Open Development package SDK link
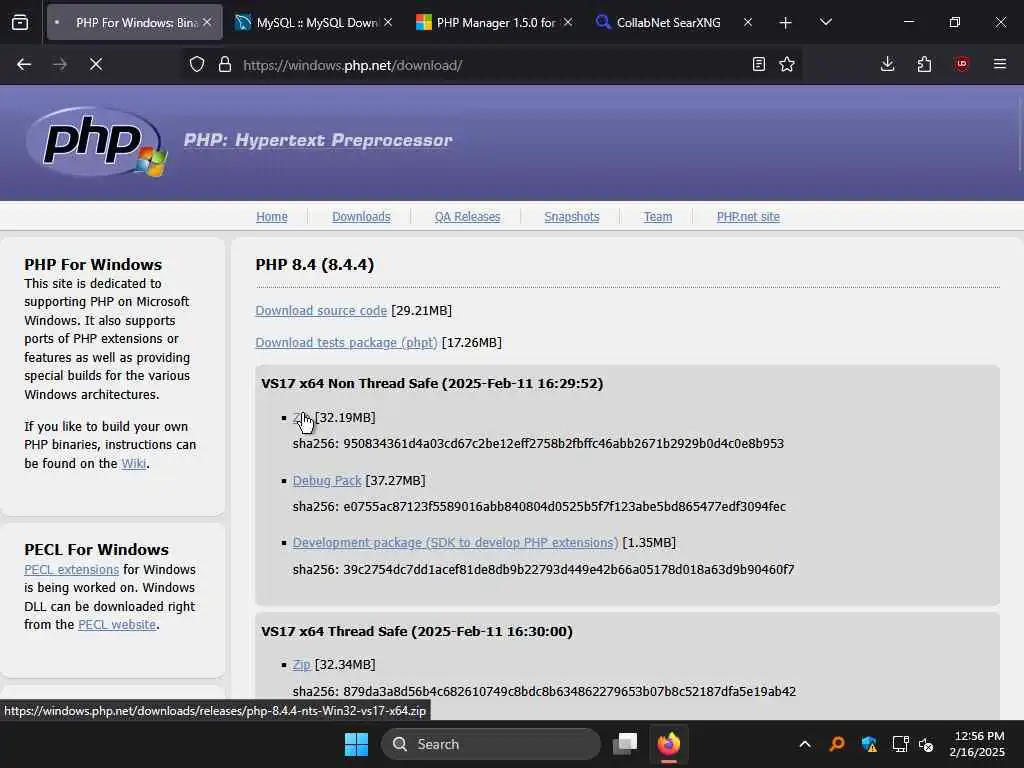Image resolution: width=1024 pixels, height=768 pixels. (455, 543)
